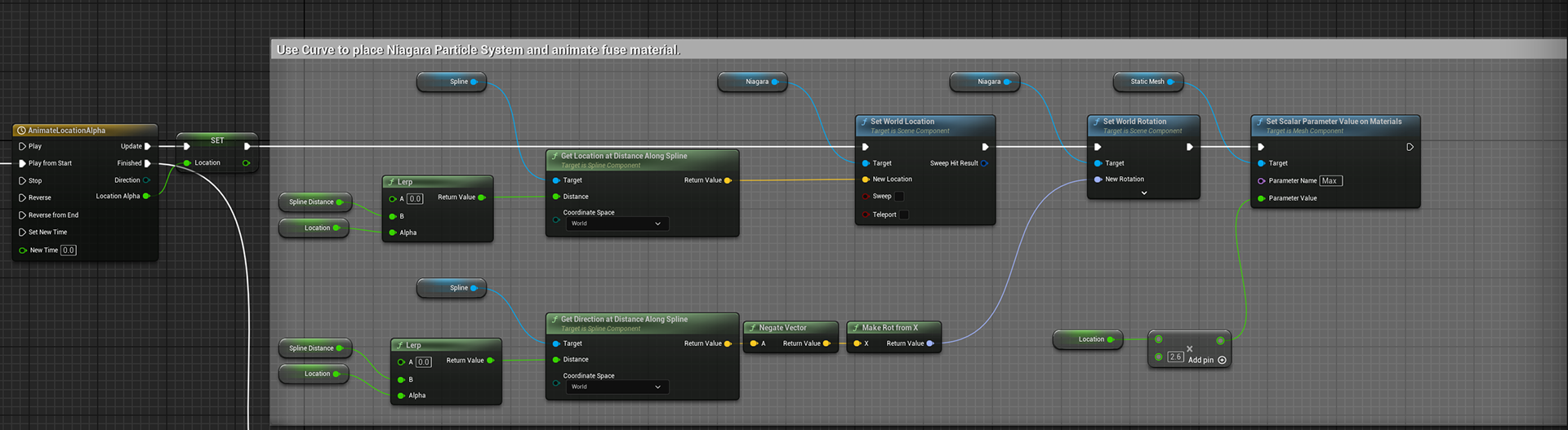
Task: Open Coordinate Space dropdown on Get Direction node
Action: 617,387
